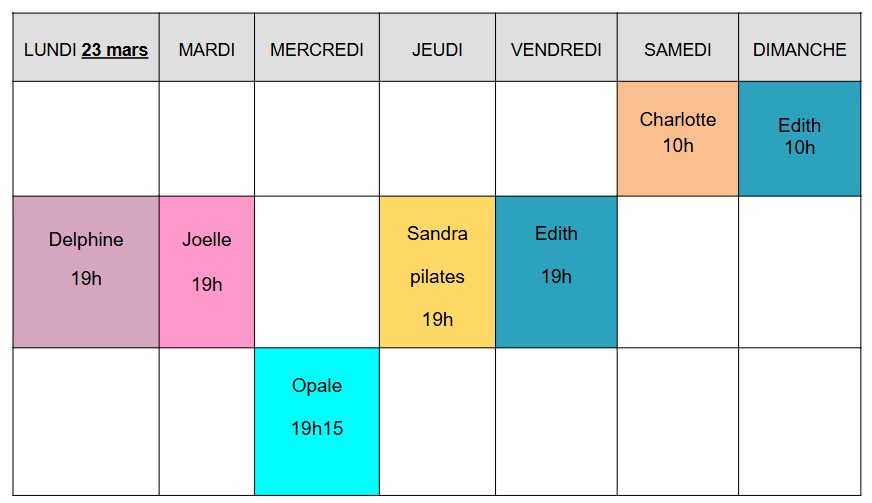872x503 pixels.
Task: Select the empty cell directly under Edith 19h
Action: [556, 420]
